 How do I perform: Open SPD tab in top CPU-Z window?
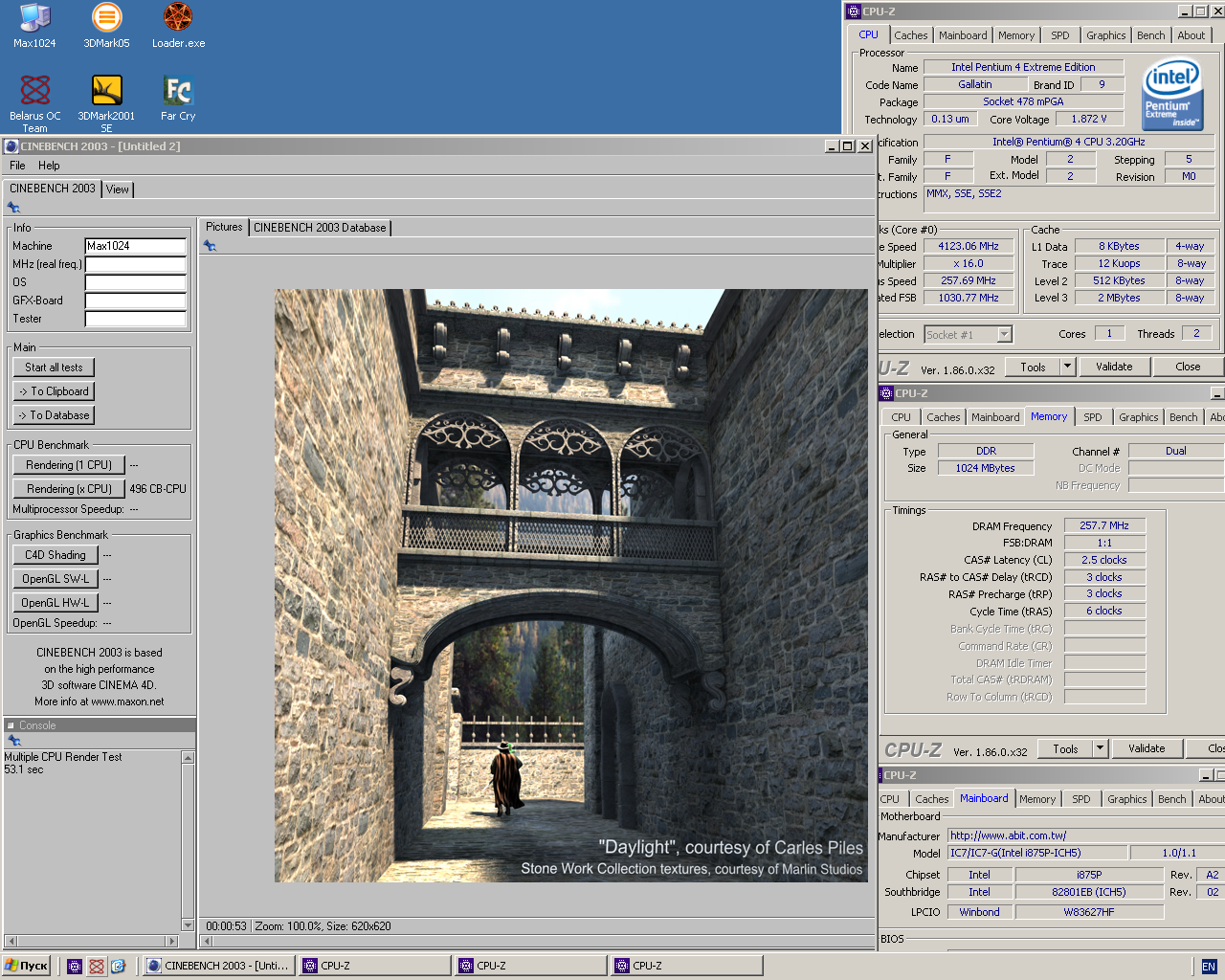1060,35
